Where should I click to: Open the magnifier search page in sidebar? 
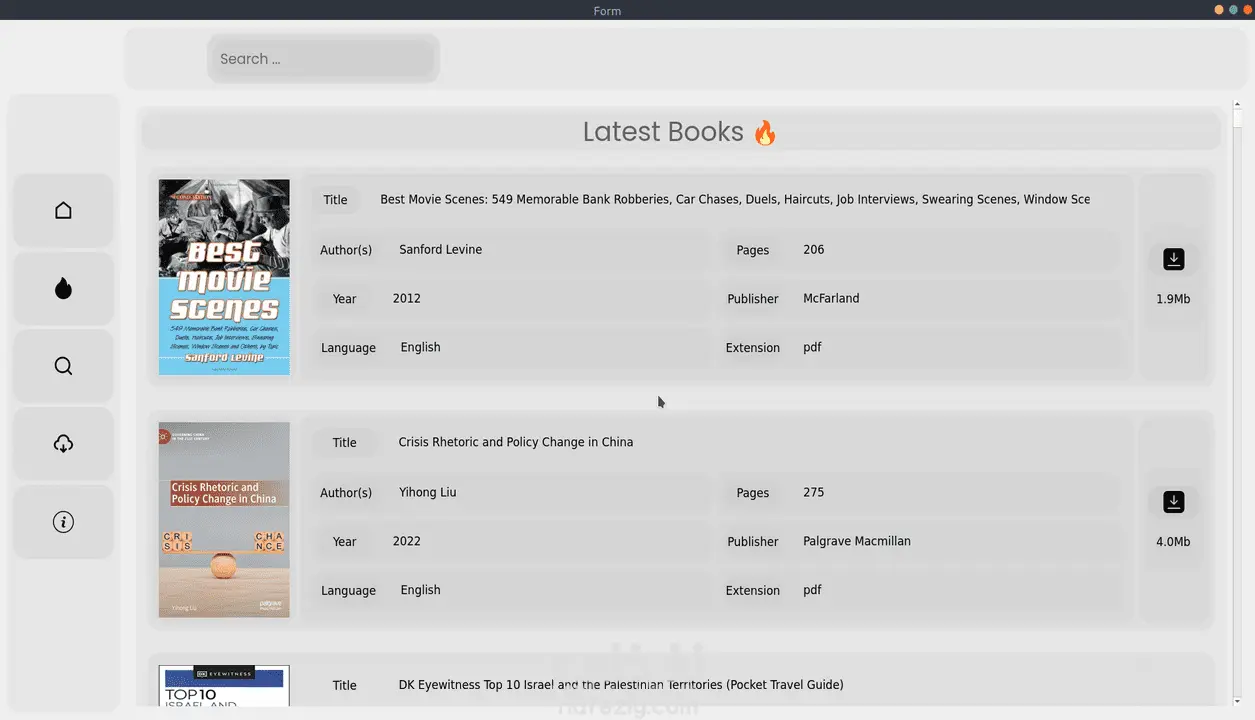click(x=63, y=366)
